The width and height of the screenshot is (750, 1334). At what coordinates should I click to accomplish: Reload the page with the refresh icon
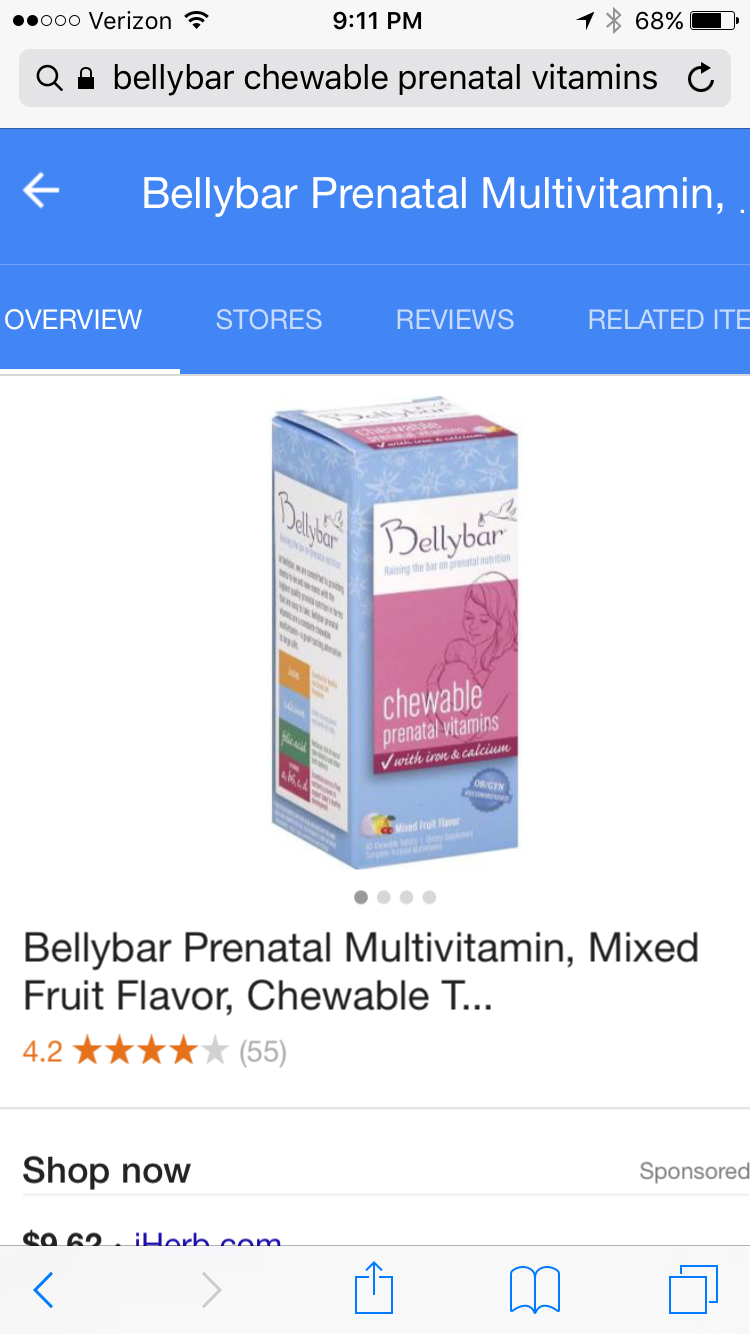point(702,78)
